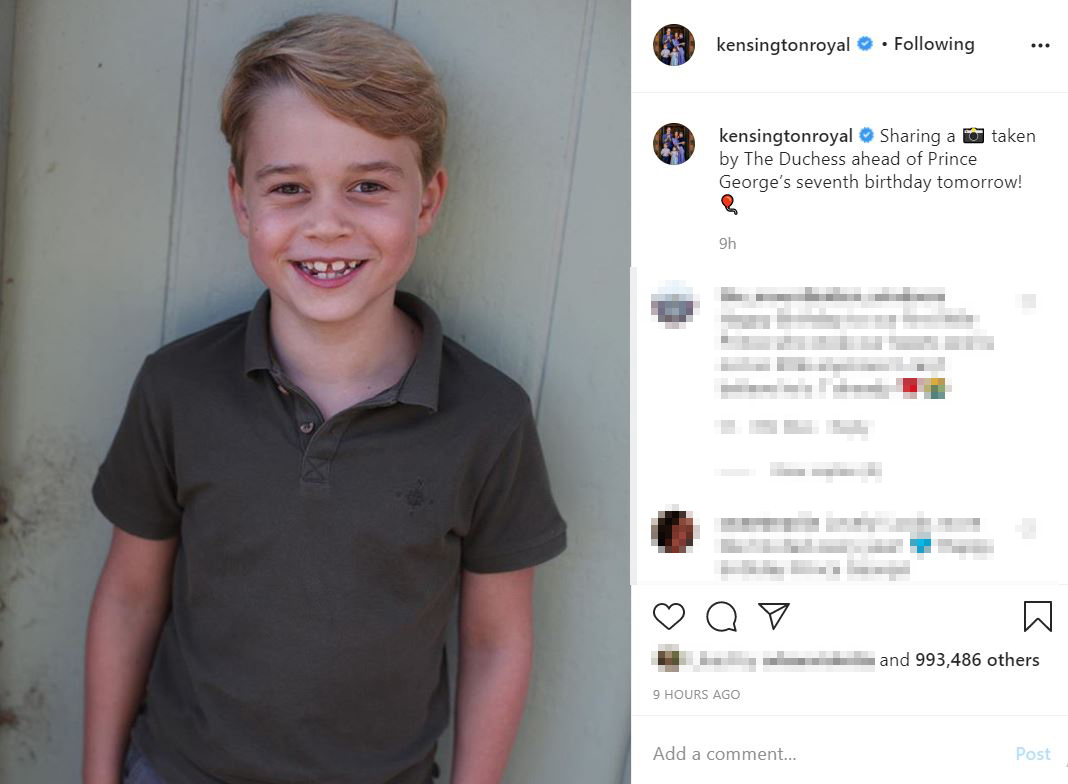Open the second commenter's profile picture
Image resolution: width=1068 pixels, height=784 pixels.
point(674,531)
